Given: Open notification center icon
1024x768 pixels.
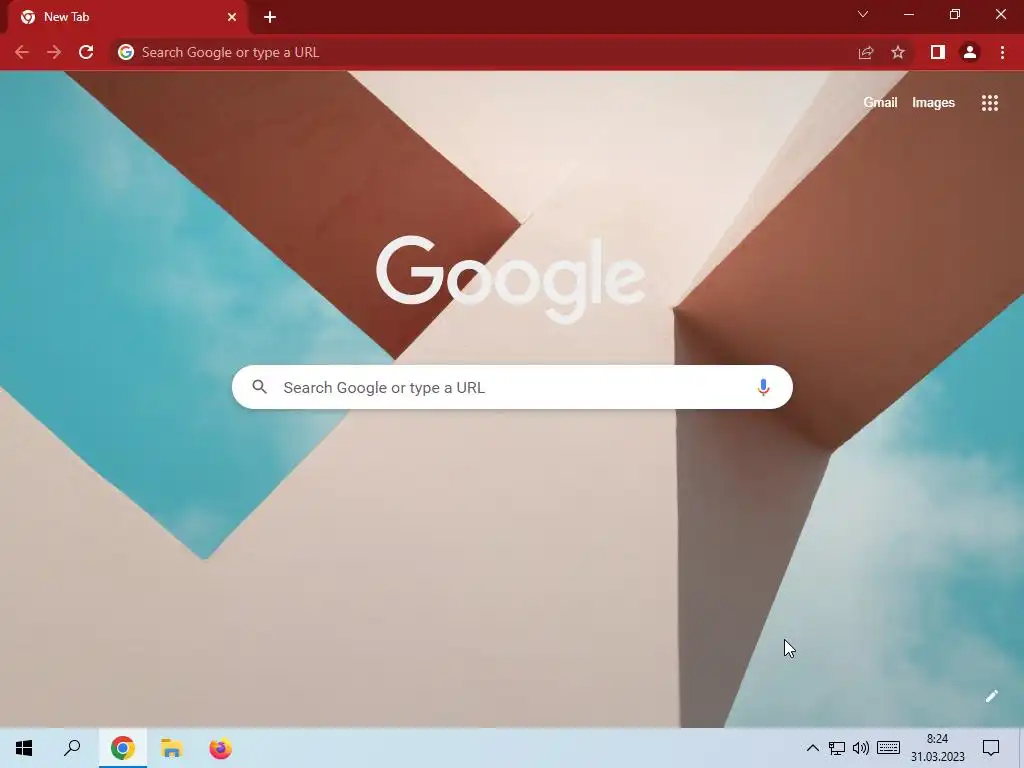Looking at the screenshot, I should (991, 748).
